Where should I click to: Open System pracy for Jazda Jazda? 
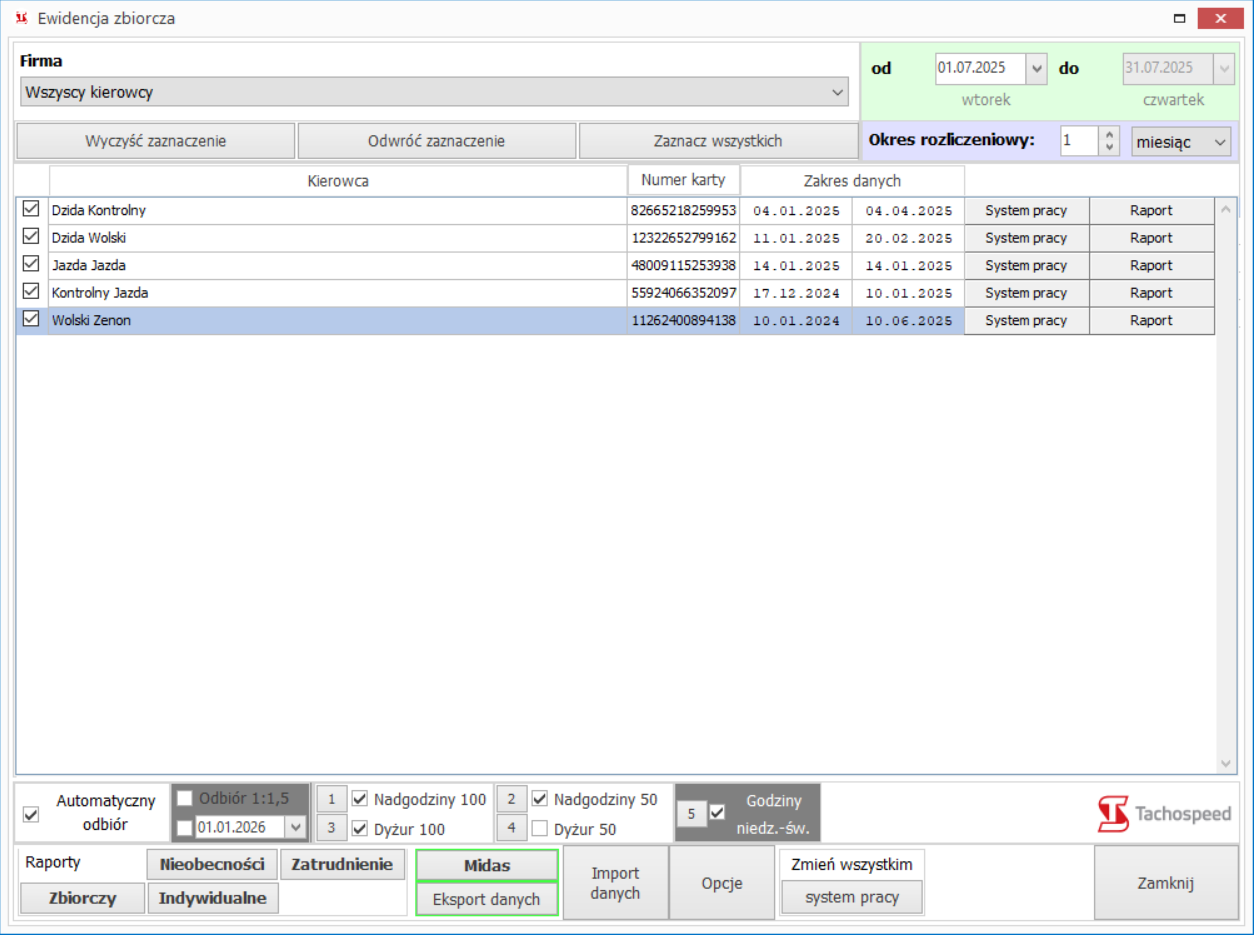[x=1026, y=266]
